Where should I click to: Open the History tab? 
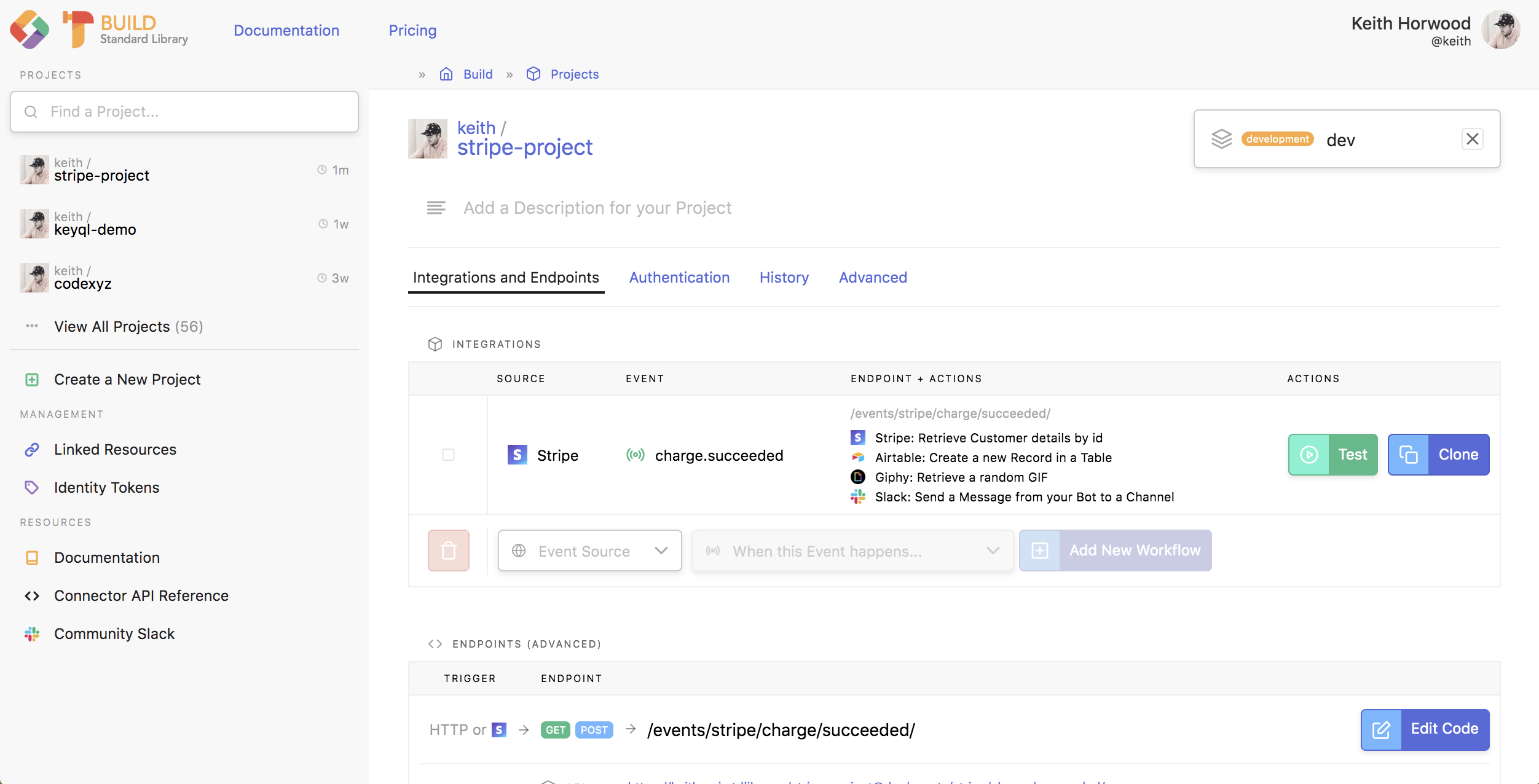pyautogui.click(x=784, y=277)
